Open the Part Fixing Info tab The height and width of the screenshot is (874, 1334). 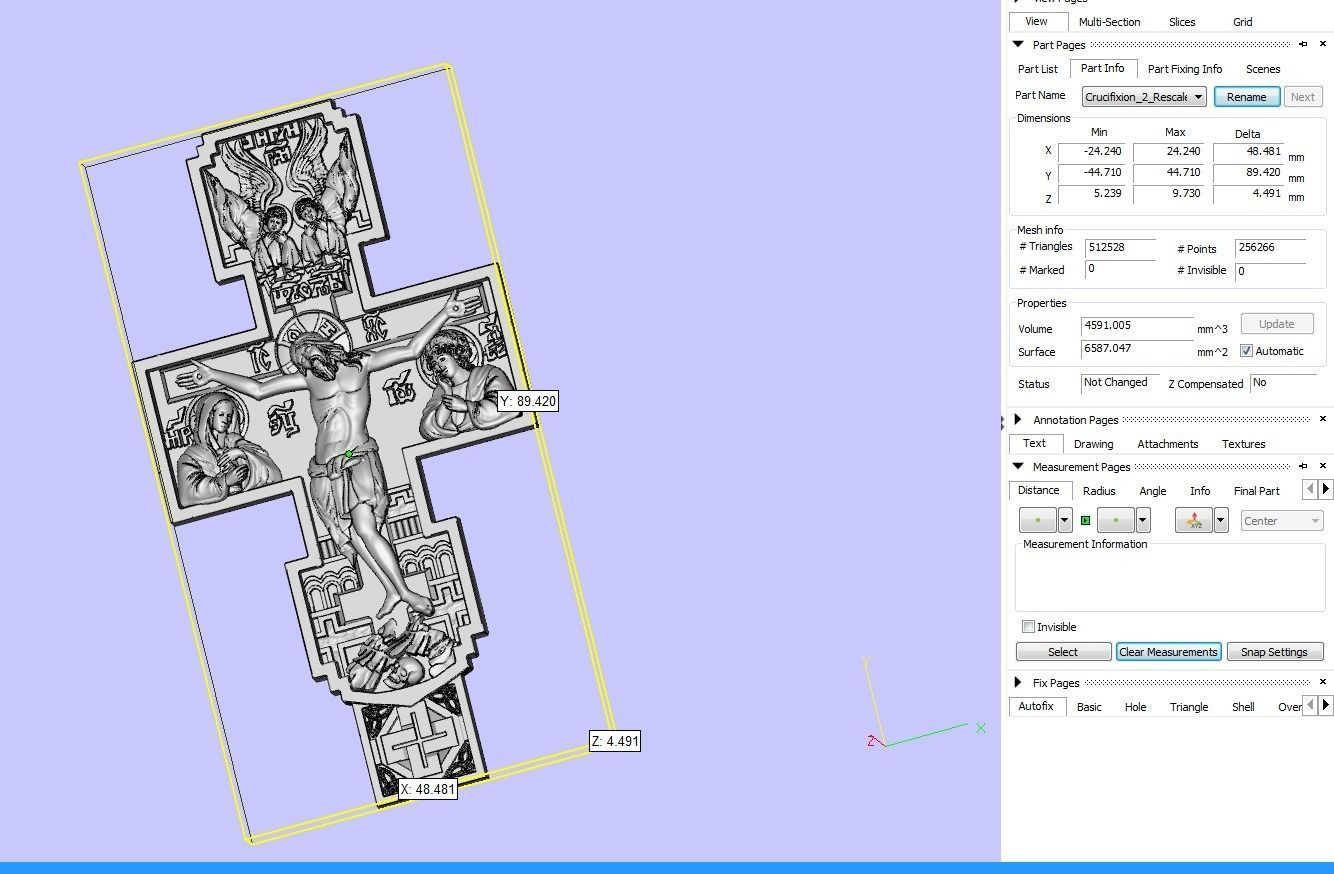1184,69
